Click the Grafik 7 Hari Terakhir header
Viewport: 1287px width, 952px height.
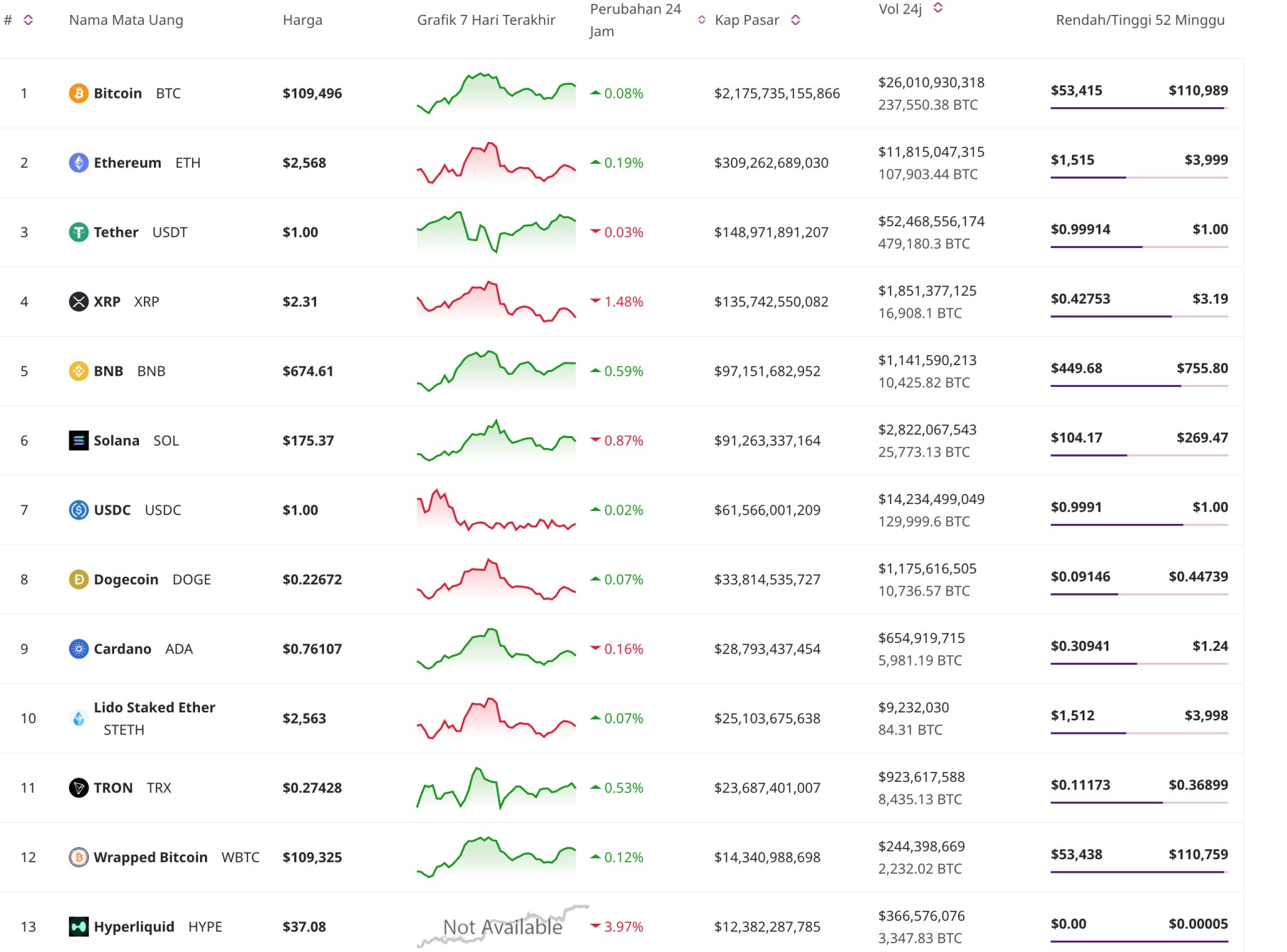[485, 20]
